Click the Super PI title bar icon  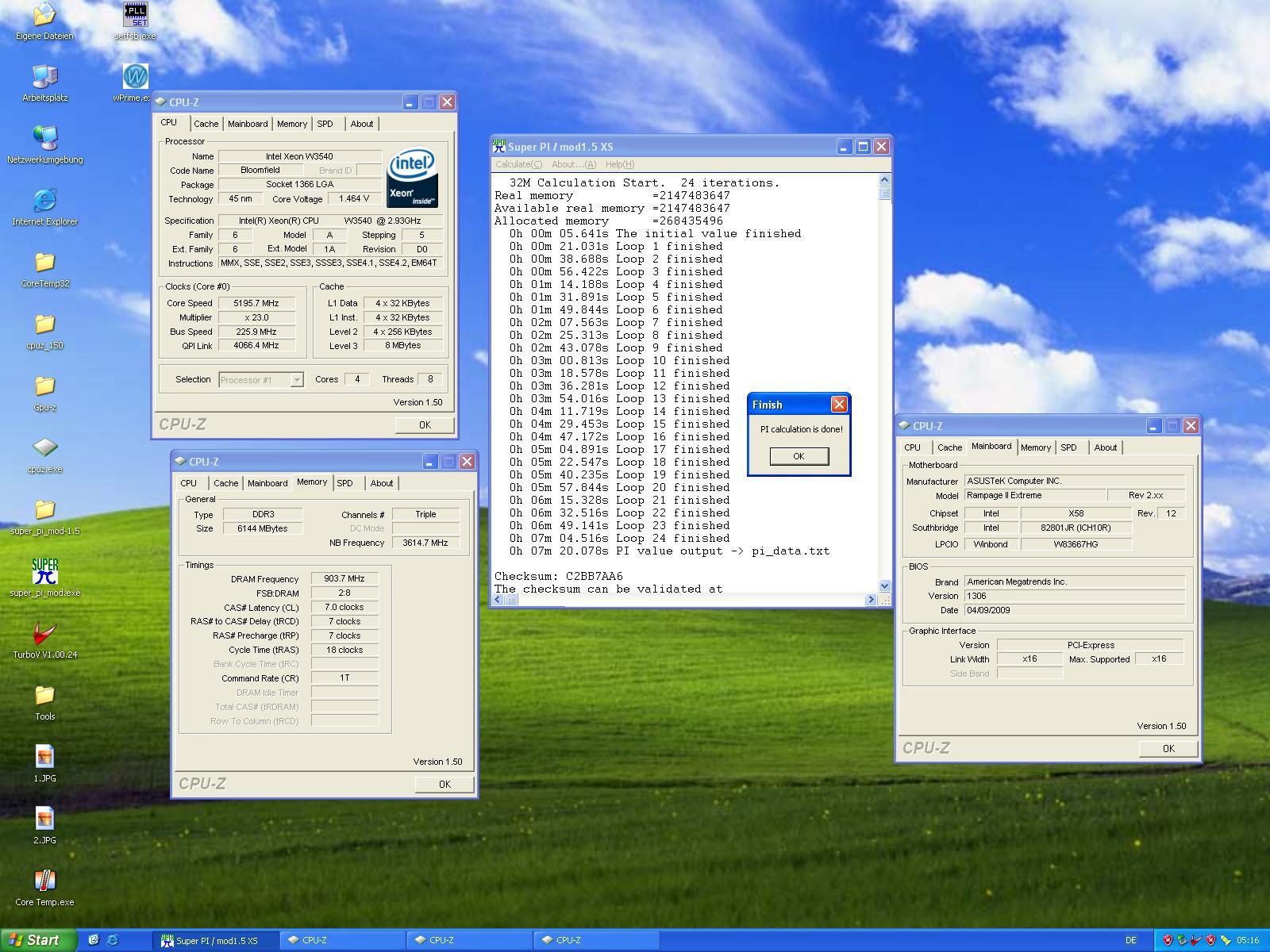click(498, 146)
